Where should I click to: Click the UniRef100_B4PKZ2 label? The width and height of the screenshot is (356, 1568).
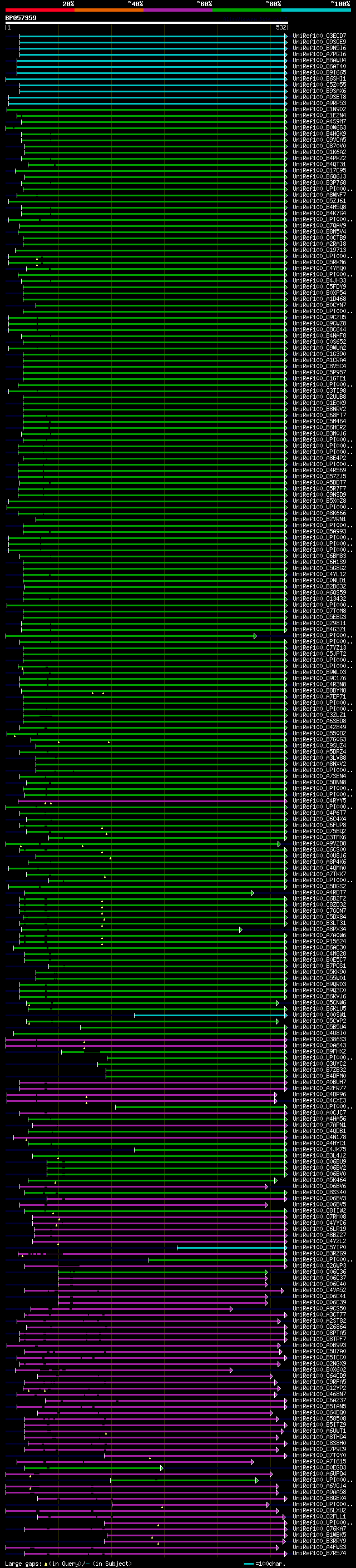[x=319, y=159]
